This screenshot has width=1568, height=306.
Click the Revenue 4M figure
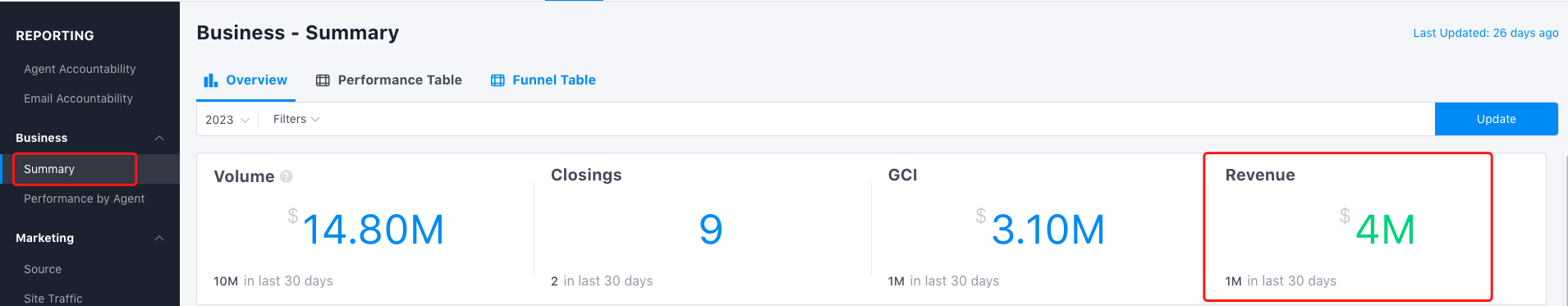pyautogui.click(x=1385, y=230)
